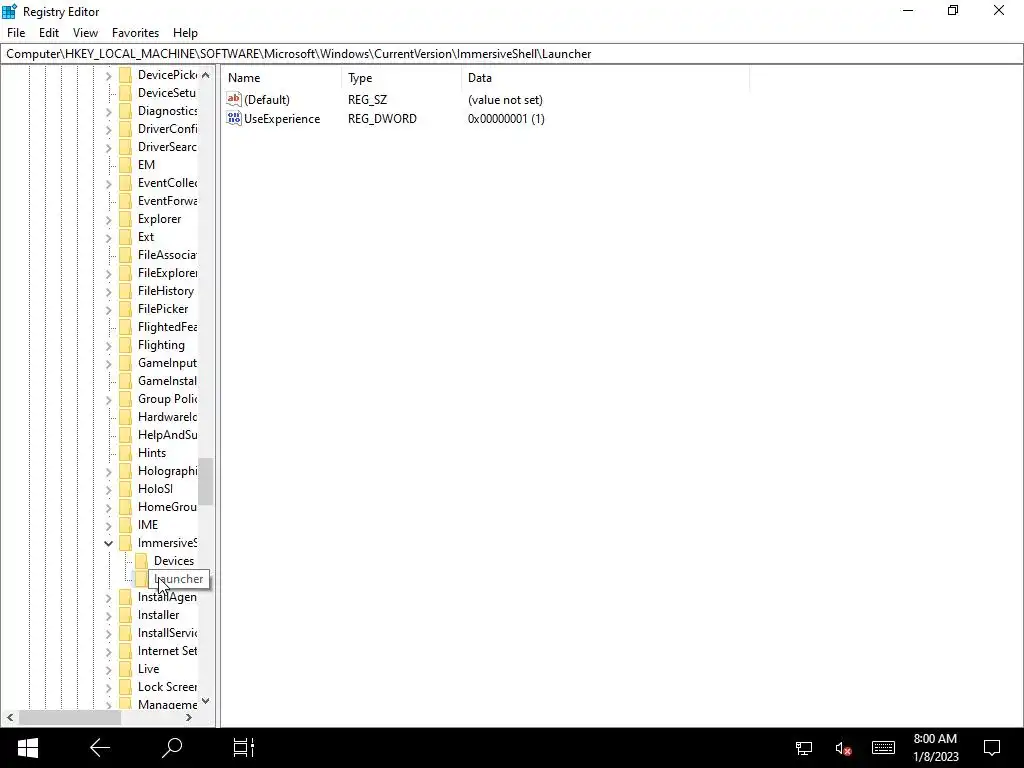1024x768 pixels.
Task: Select the Devices subkey folder icon
Action: tap(141, 560)
